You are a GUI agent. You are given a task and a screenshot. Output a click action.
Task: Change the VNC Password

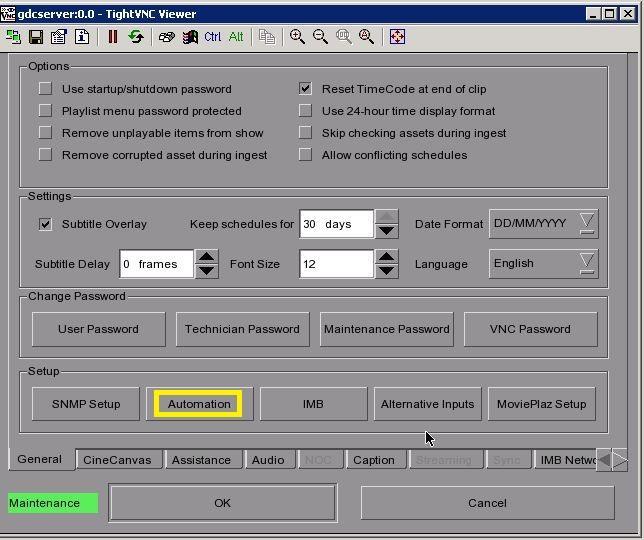pyautogui.click(x=530, y=329)
